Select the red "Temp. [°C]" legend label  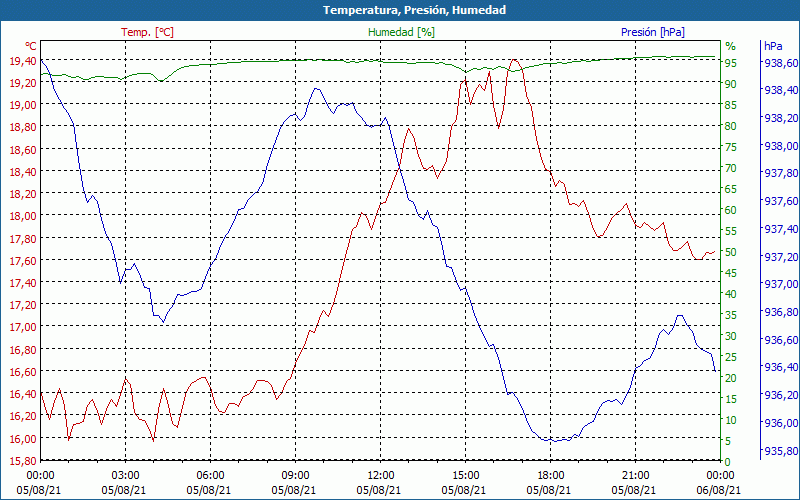(147, 32)
